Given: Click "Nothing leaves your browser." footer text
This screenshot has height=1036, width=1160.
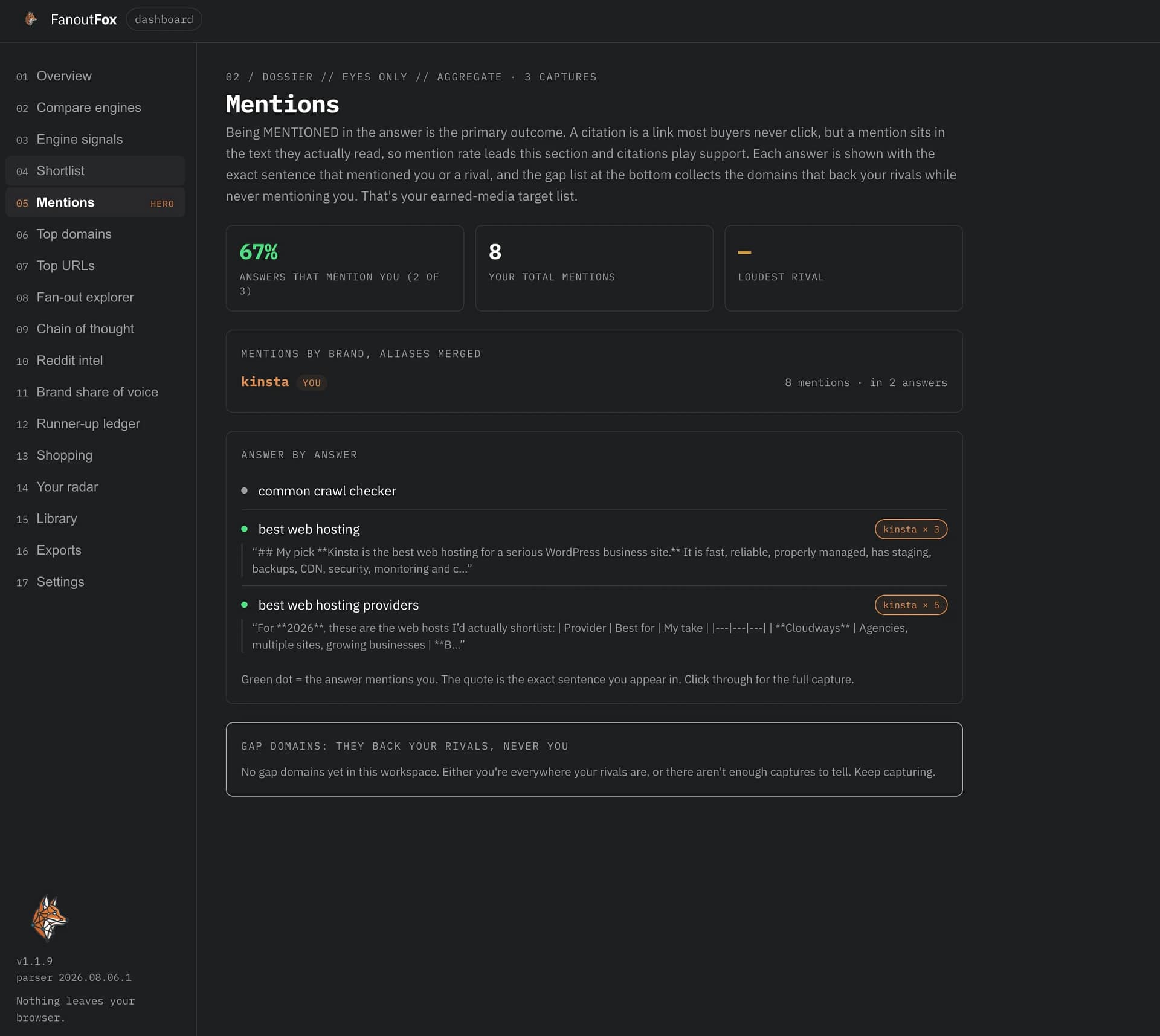Looking at the screenshot, I should pyautogui.click(x=76, y=1009).
